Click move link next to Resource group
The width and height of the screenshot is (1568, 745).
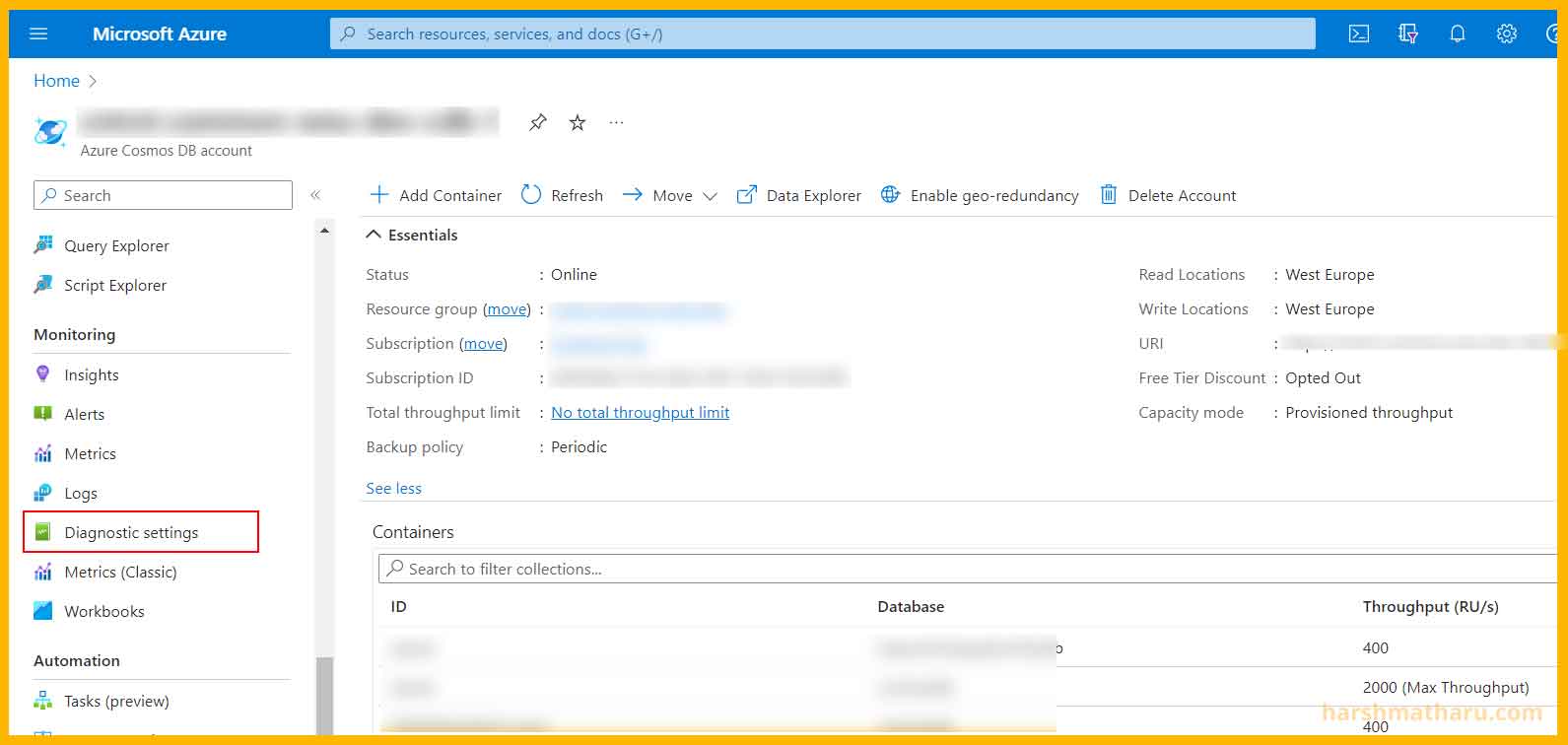507,308
